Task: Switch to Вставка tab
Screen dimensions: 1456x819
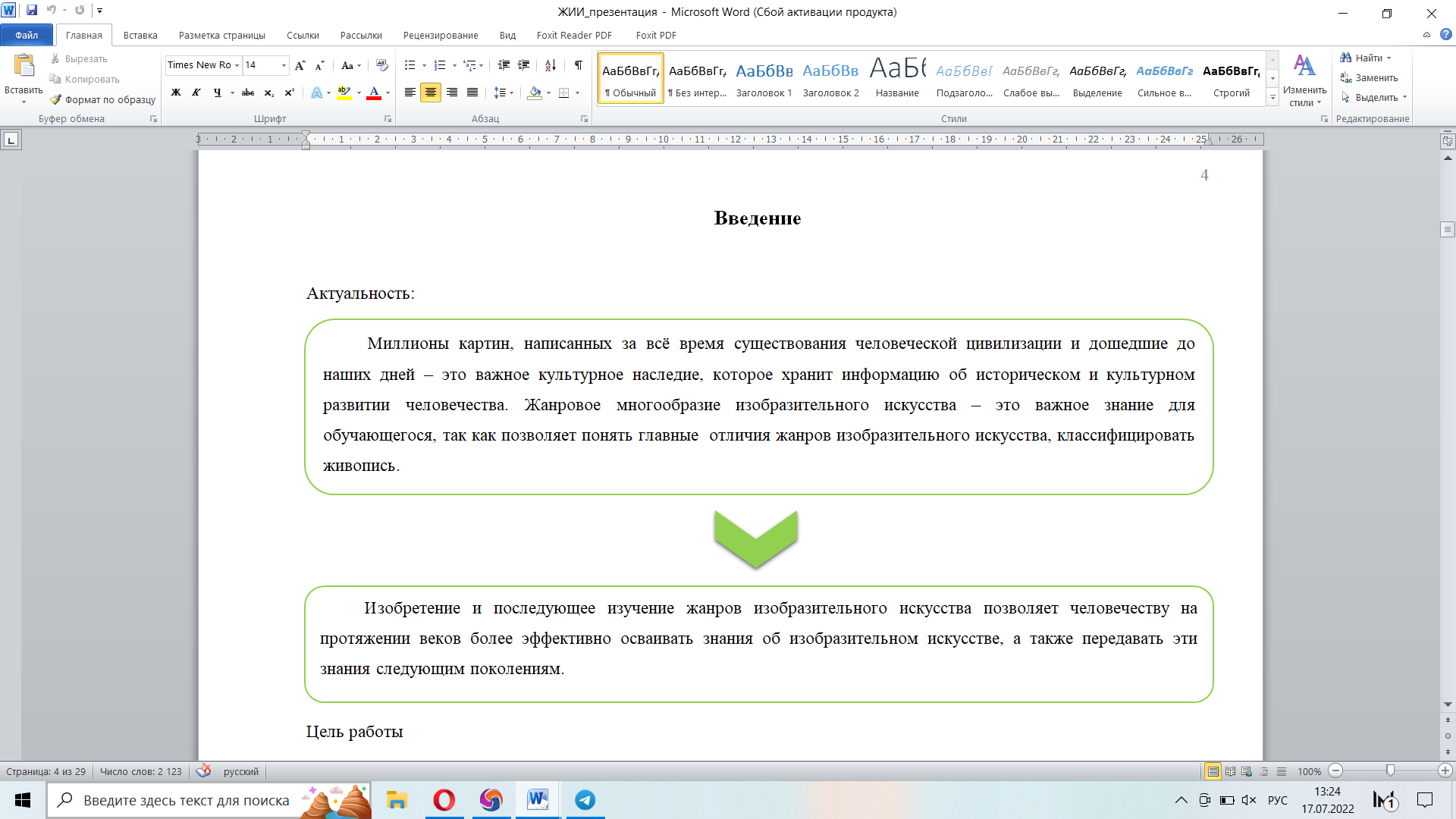Action: click(140, 35)
